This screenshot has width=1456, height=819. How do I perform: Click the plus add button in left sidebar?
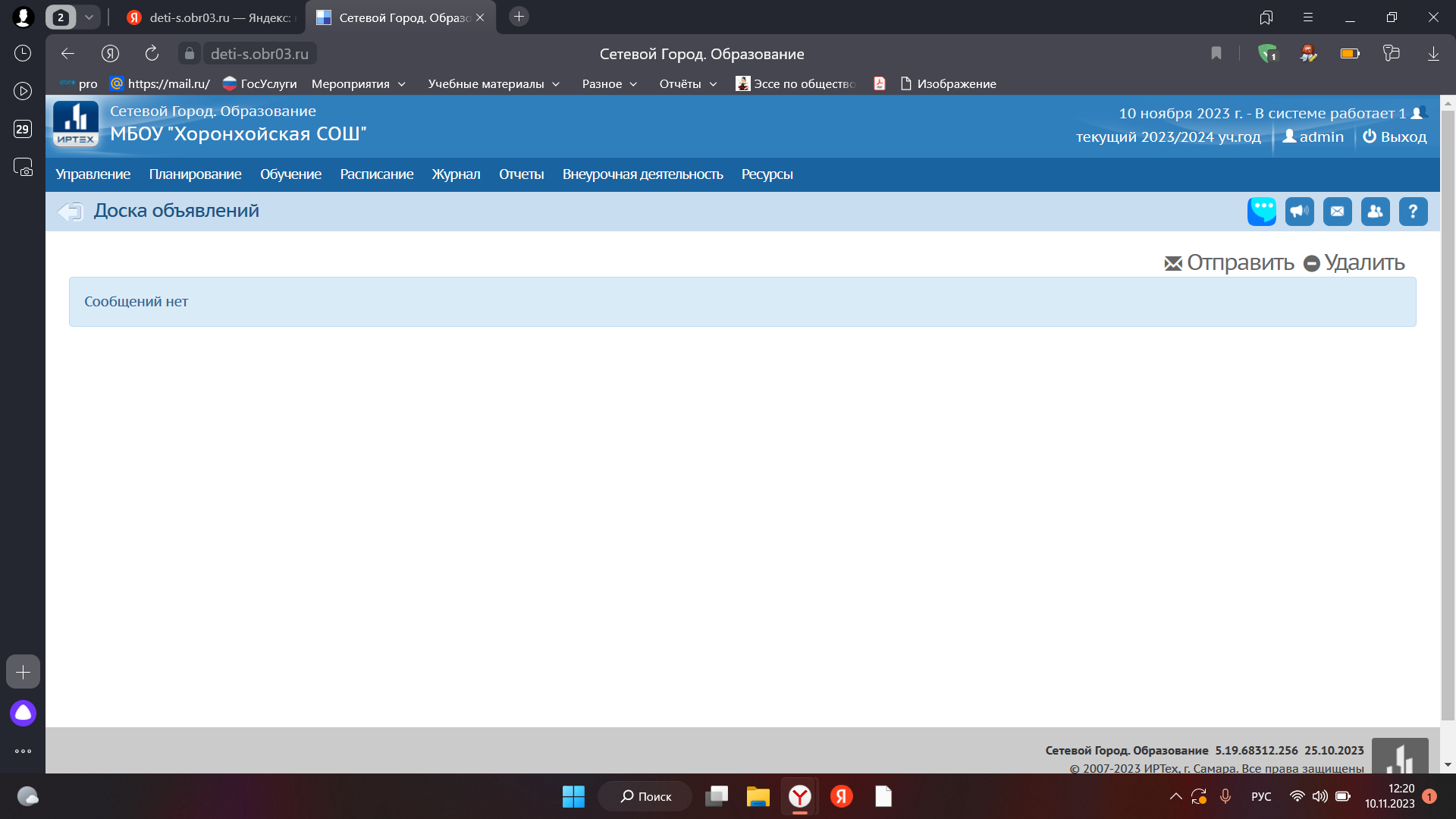coord(23,672)
